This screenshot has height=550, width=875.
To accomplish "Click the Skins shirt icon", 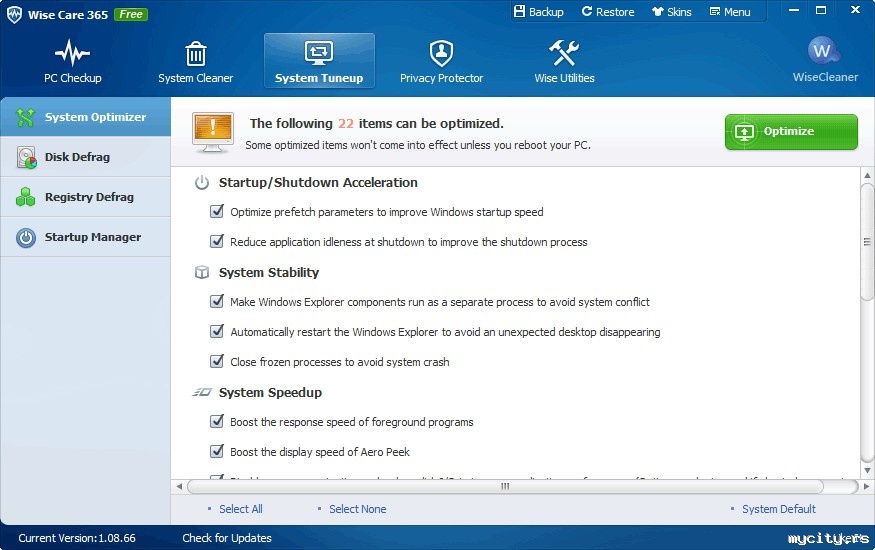I will (x=658, y=12).
